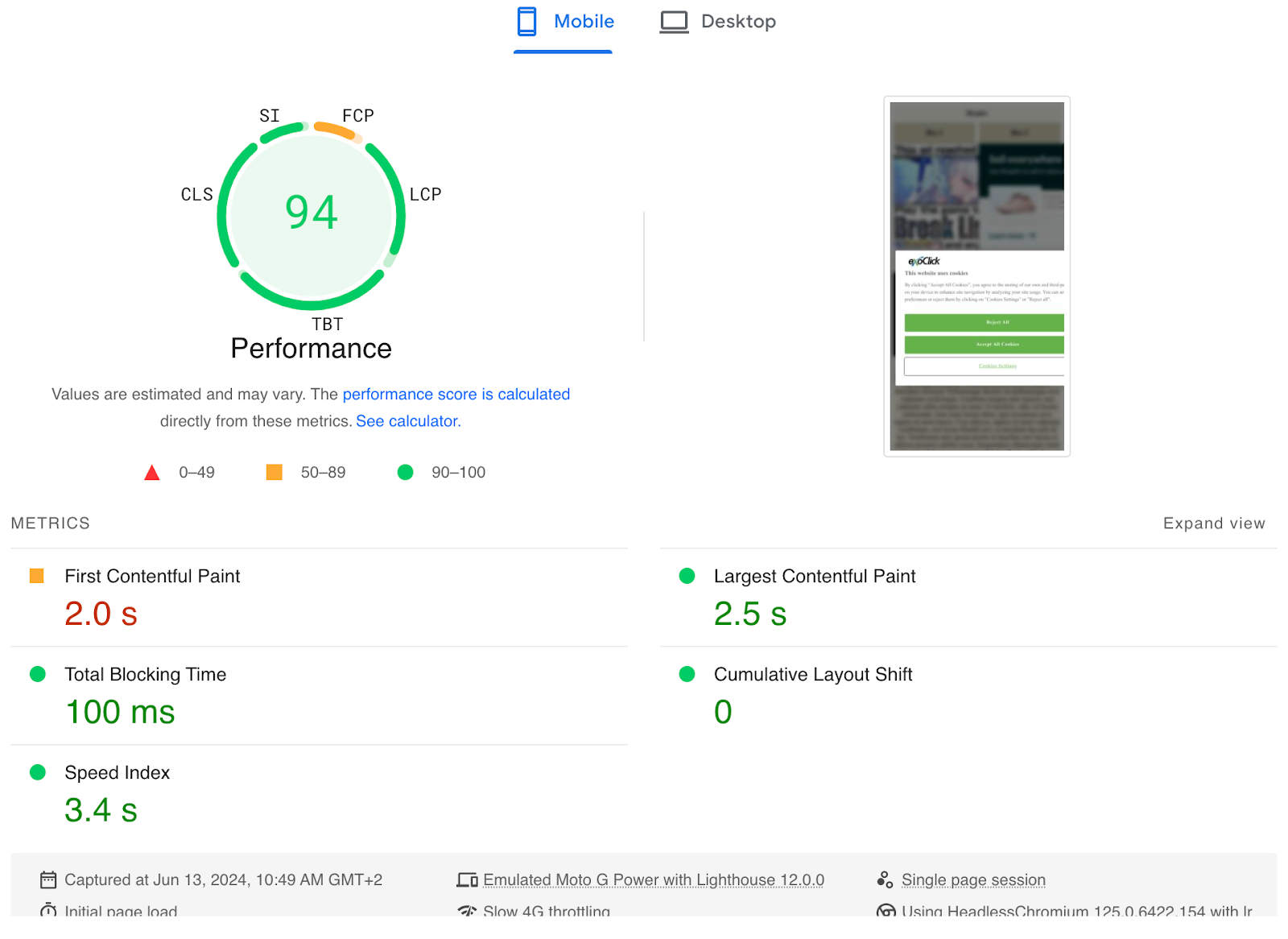The height and width of the screenshot is (939, 1288).
Task: Click the CLS gauge label
Action: 197,195
